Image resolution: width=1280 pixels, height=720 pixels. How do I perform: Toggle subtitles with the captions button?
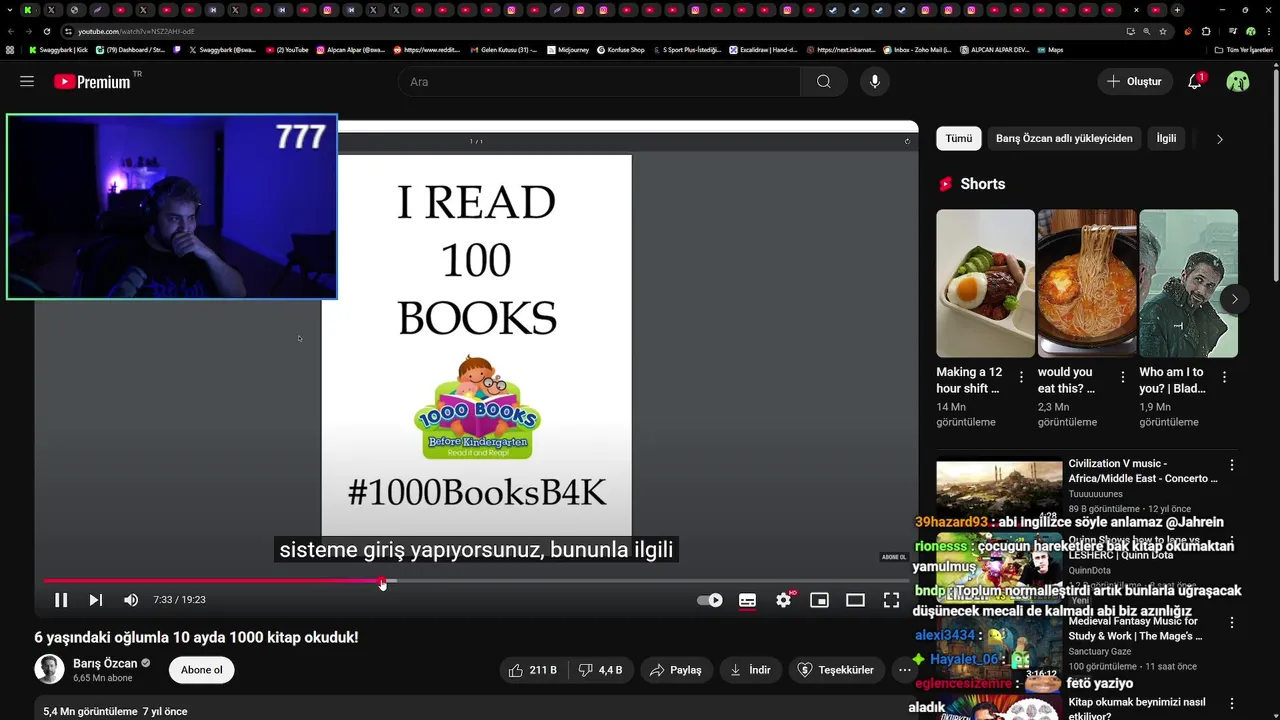(747, 600)
